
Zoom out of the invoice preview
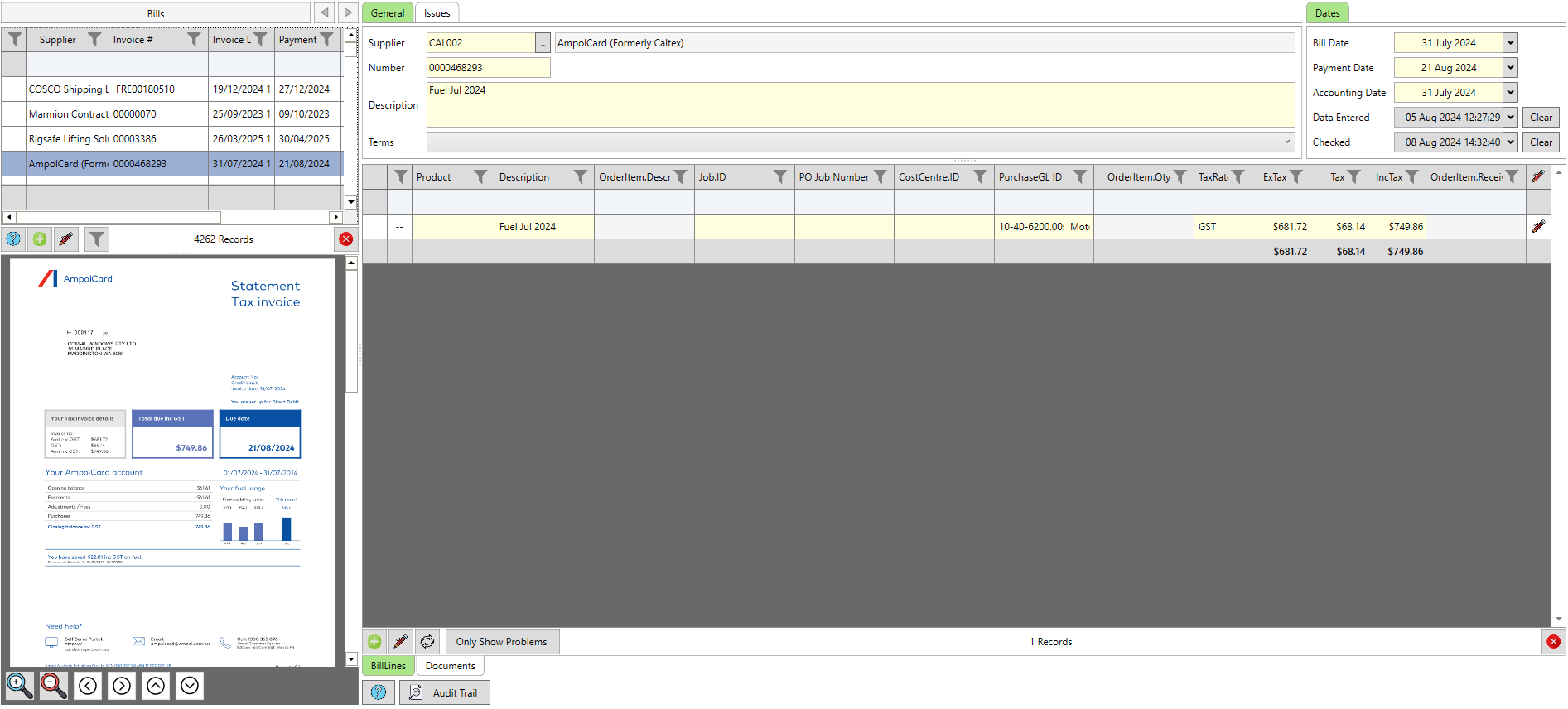pos(54,686)
